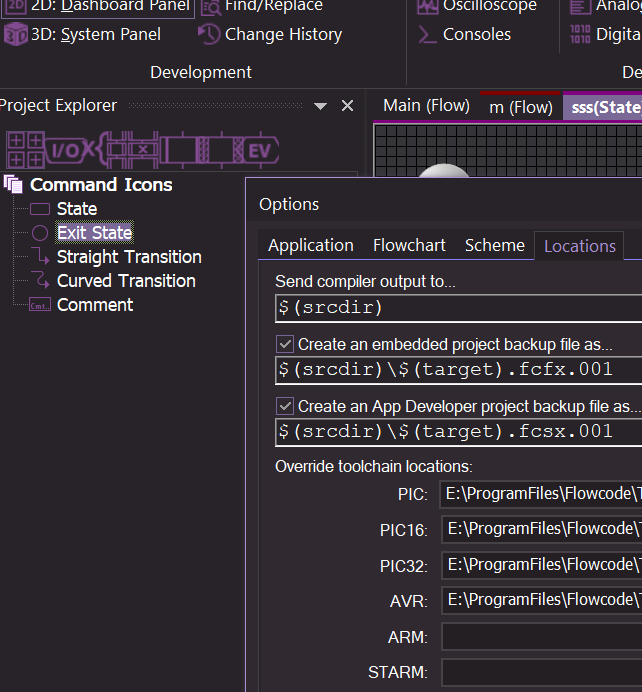Open Find/Replace tool

coord(263,6)
